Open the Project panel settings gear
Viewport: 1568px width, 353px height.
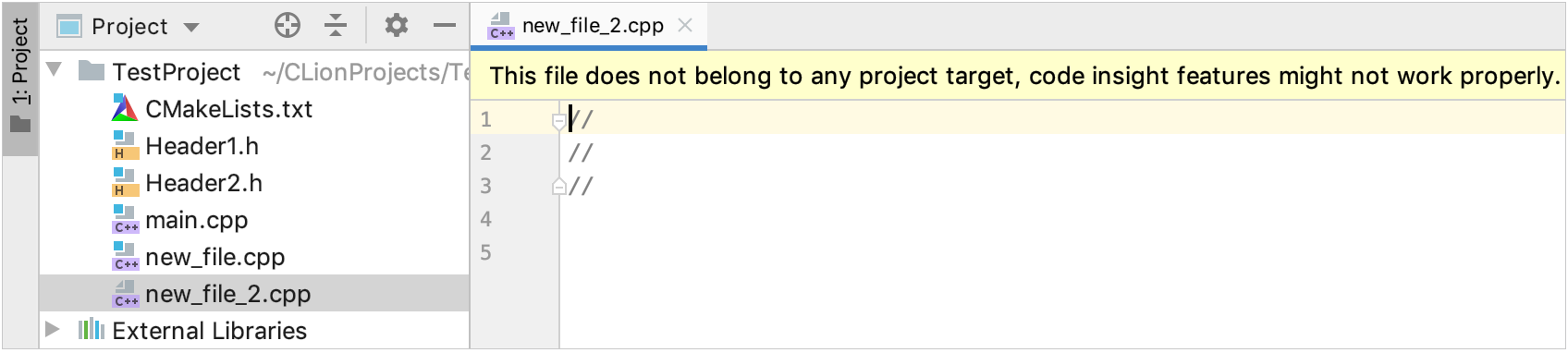click(397, 26)
